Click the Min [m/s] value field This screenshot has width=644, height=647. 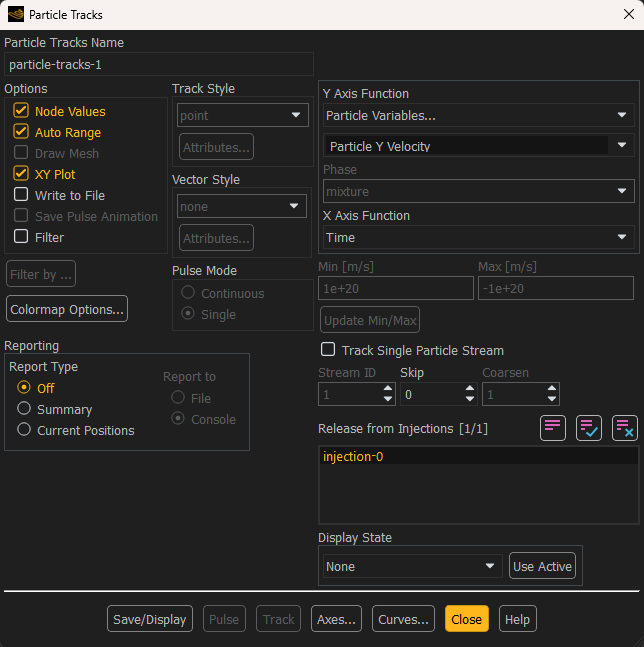(x=396, y=288)
